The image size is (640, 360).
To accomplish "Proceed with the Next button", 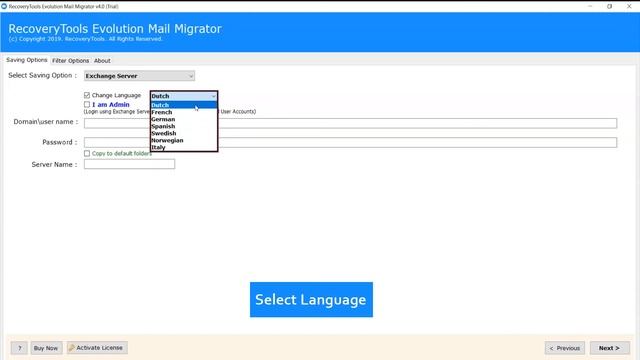I will pyautogui.click(x=609, y=348).
